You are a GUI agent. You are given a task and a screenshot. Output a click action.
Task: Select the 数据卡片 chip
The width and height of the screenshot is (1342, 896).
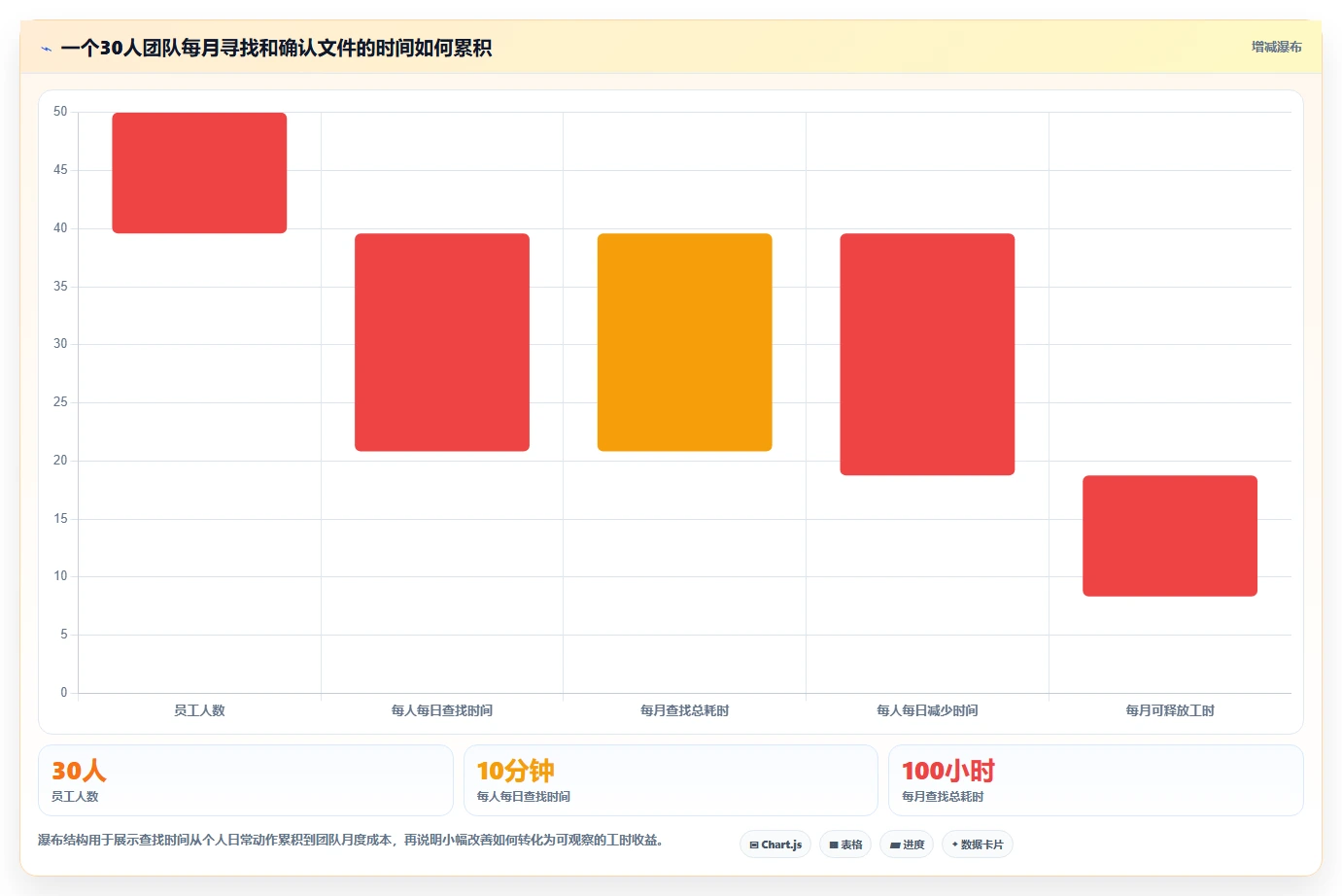tap(978, 844)
